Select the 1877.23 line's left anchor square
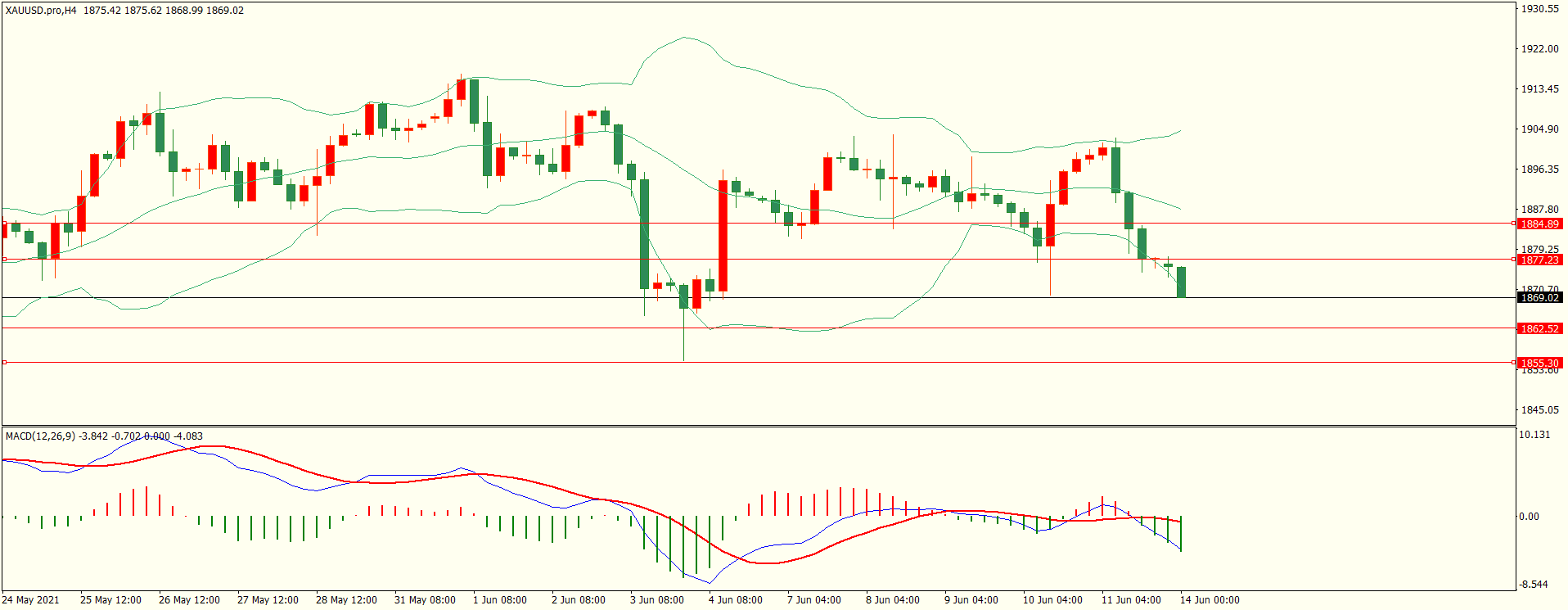1568x610 pixels. tap(4, 259)
